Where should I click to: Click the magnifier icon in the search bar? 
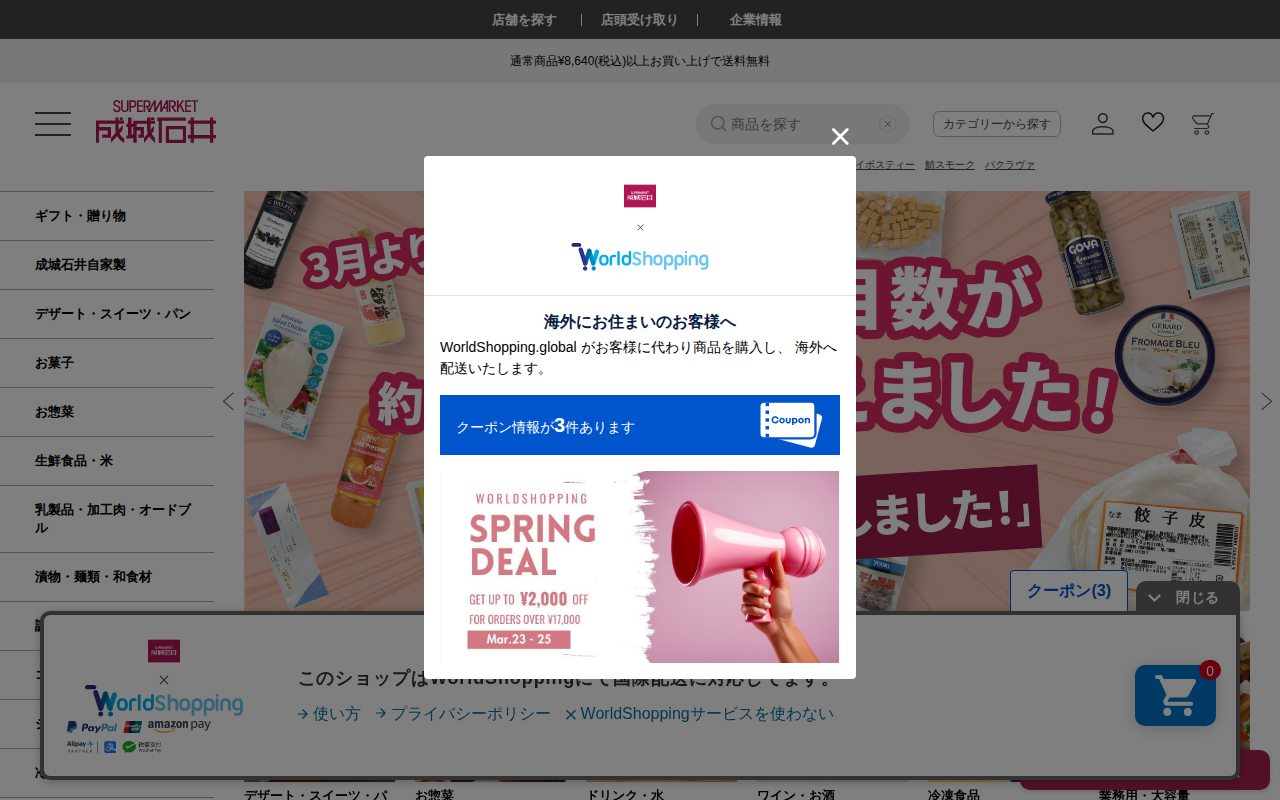[718, 123]
